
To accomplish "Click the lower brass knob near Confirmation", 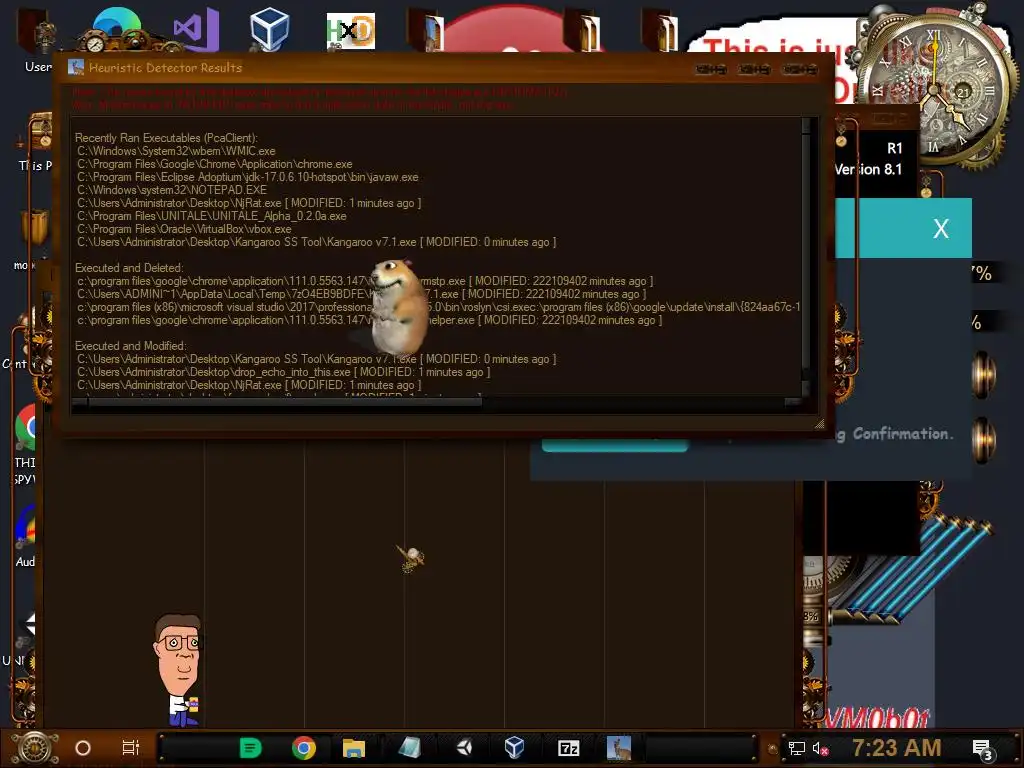I will click(x=984, y=440).
